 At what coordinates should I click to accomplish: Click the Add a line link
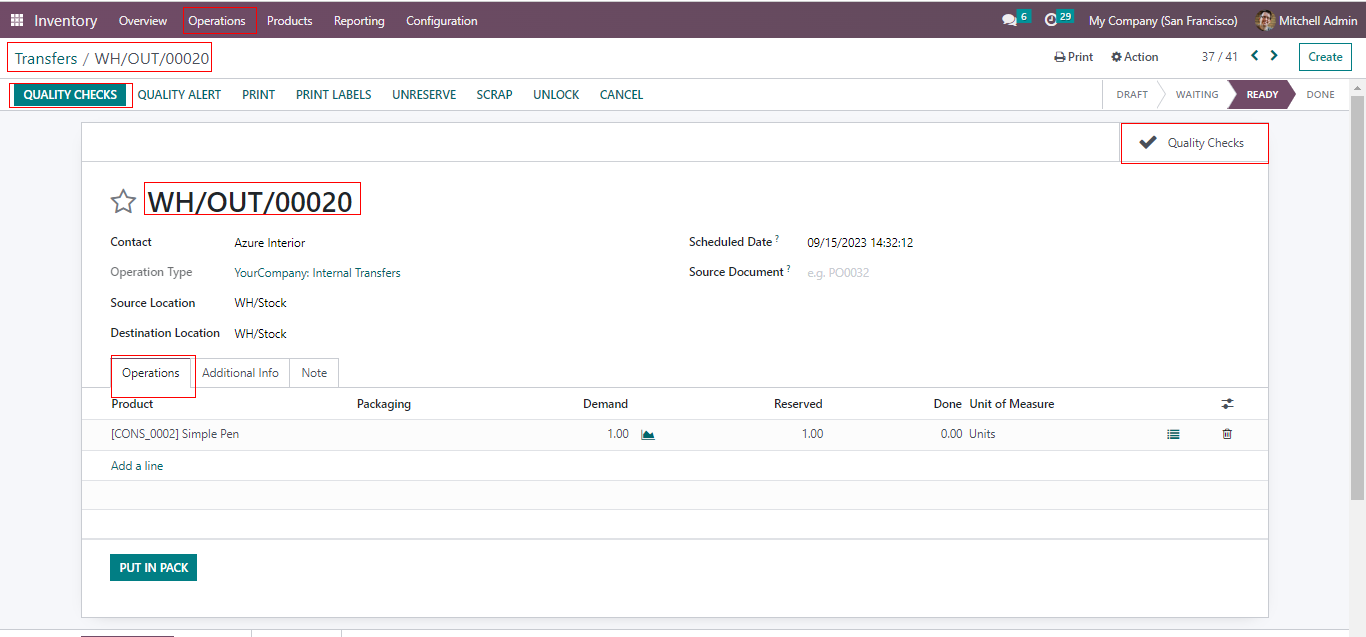coord(137,466)
